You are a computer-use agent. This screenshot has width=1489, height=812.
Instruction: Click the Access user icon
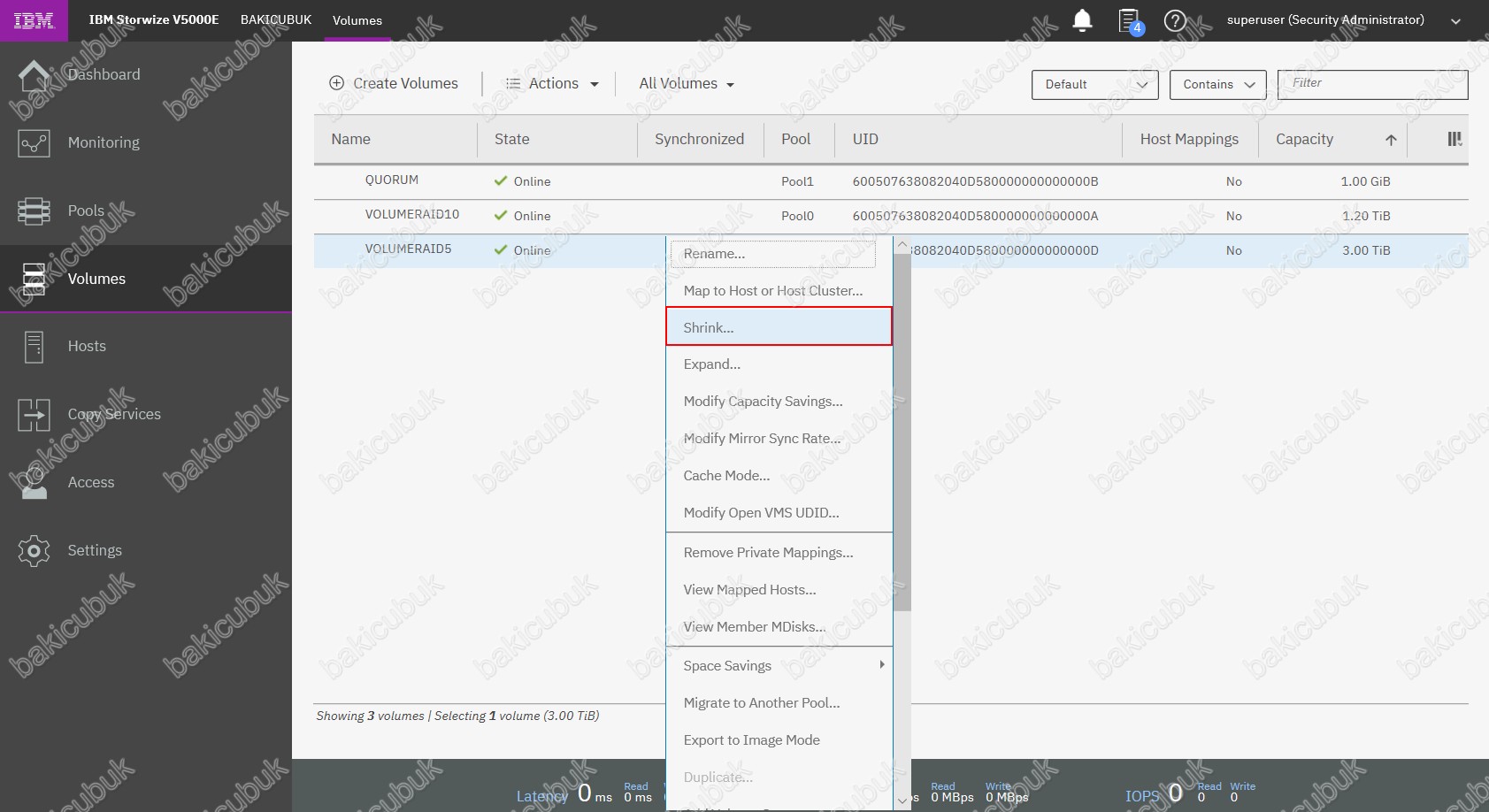pos(34,483)
